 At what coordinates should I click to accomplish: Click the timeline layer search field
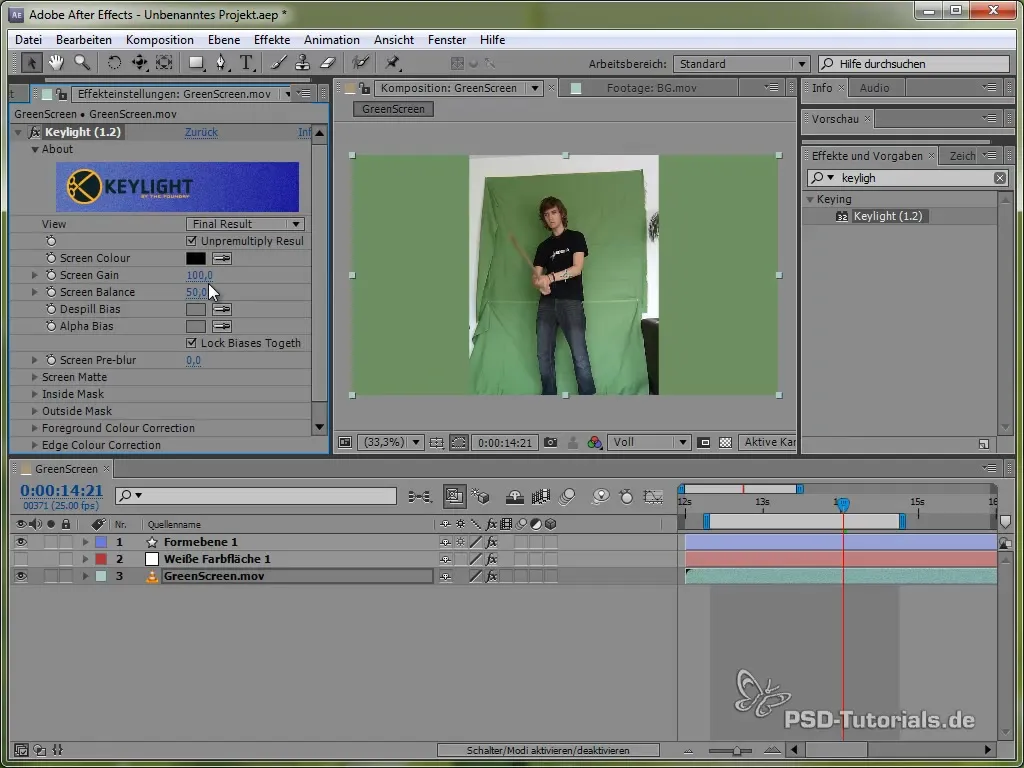[255, 496]
